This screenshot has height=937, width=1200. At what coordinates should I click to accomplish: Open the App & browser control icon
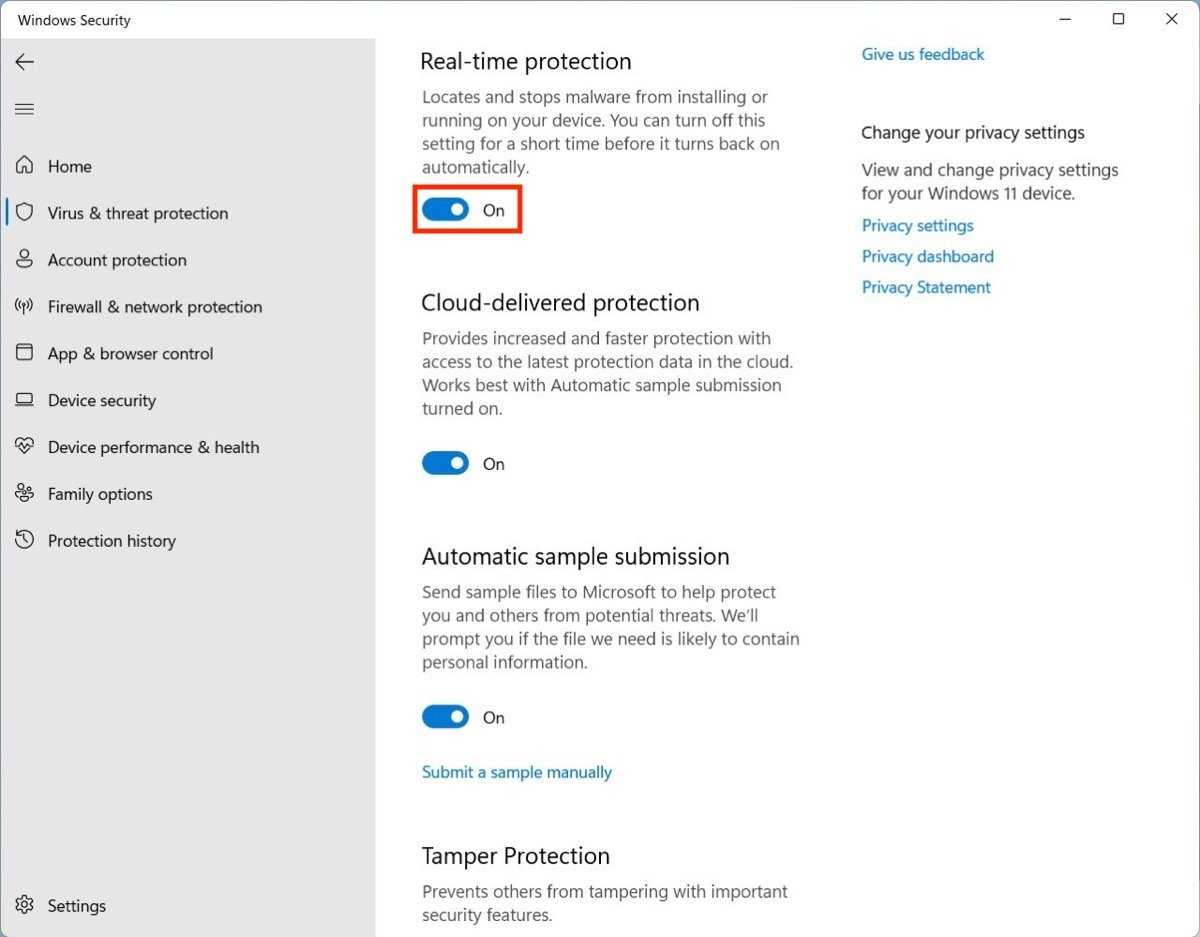pos(25,353)
